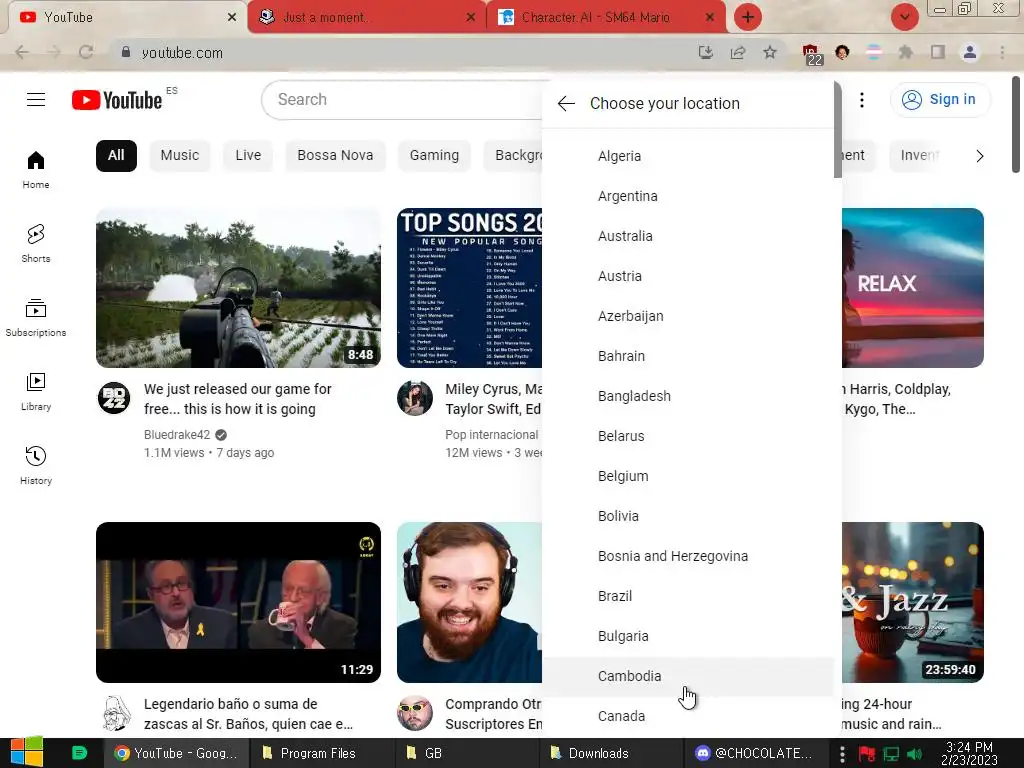This screenshot has width=1024, height=768.
Task: Open the Discord @CHOCOLATE taskbar item
Action: (x=755, y=753)
